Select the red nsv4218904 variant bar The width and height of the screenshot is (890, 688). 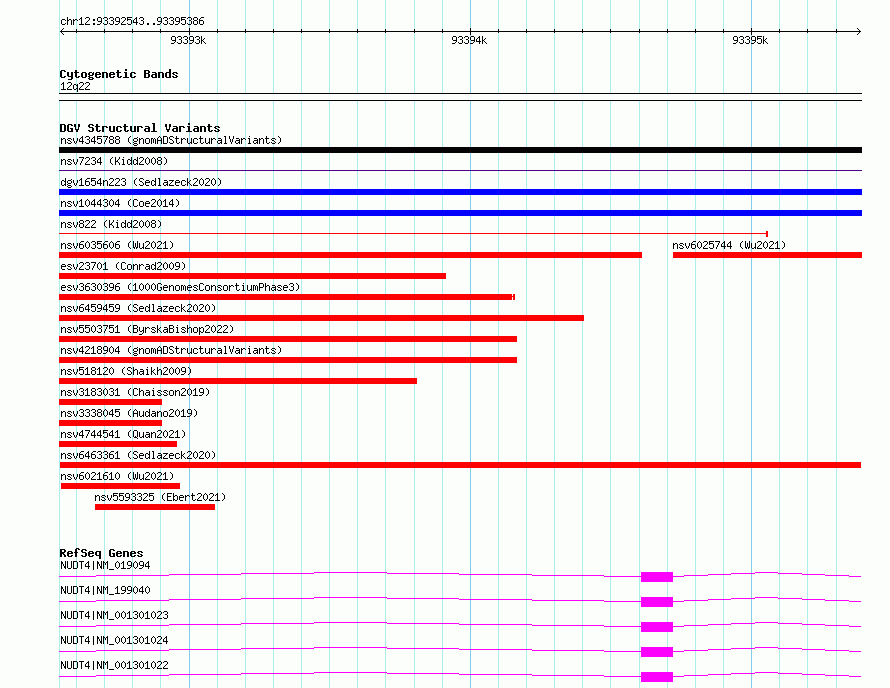[288, 360]
